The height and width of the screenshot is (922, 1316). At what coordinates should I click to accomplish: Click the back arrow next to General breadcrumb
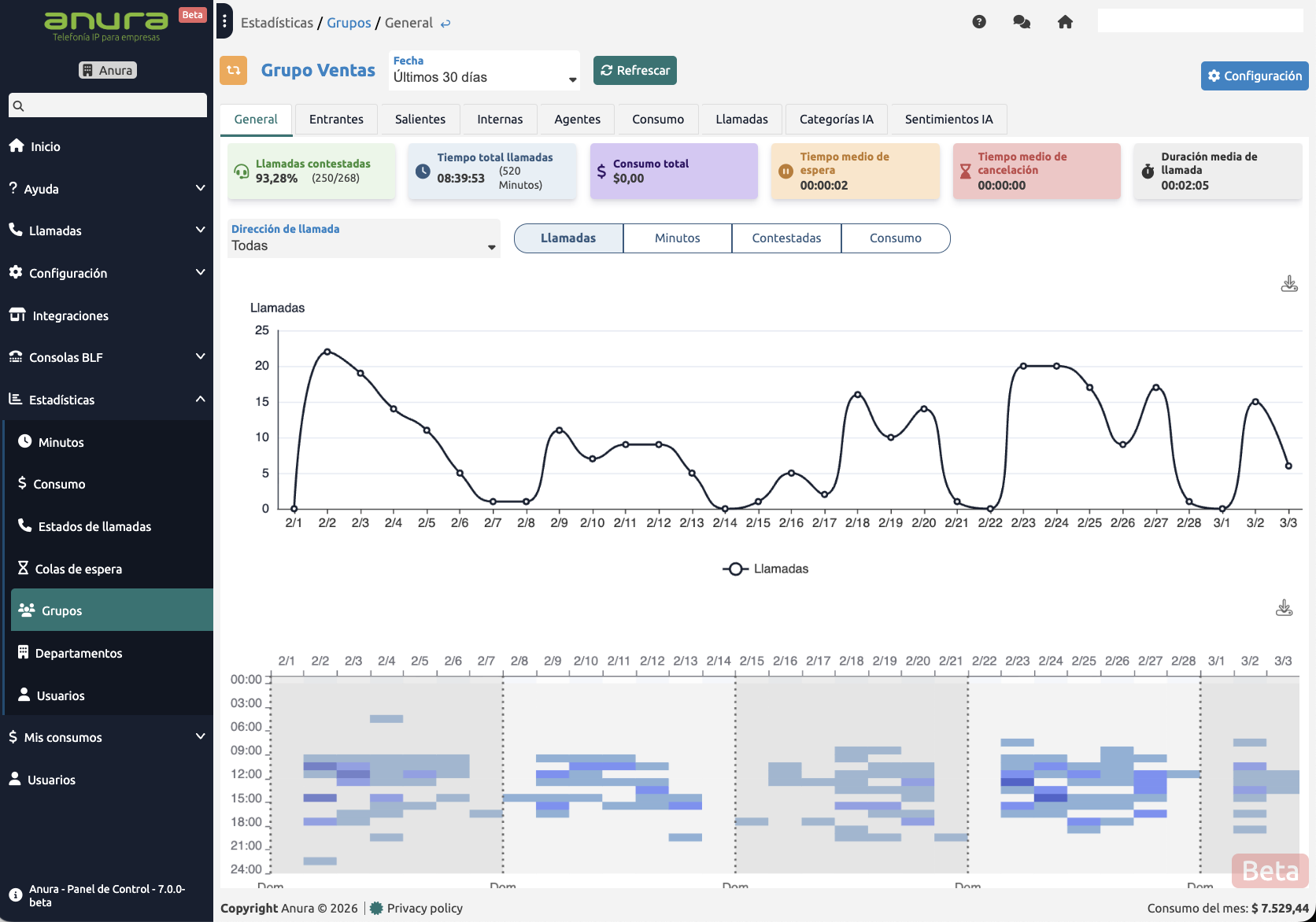(x=445, y=24)
